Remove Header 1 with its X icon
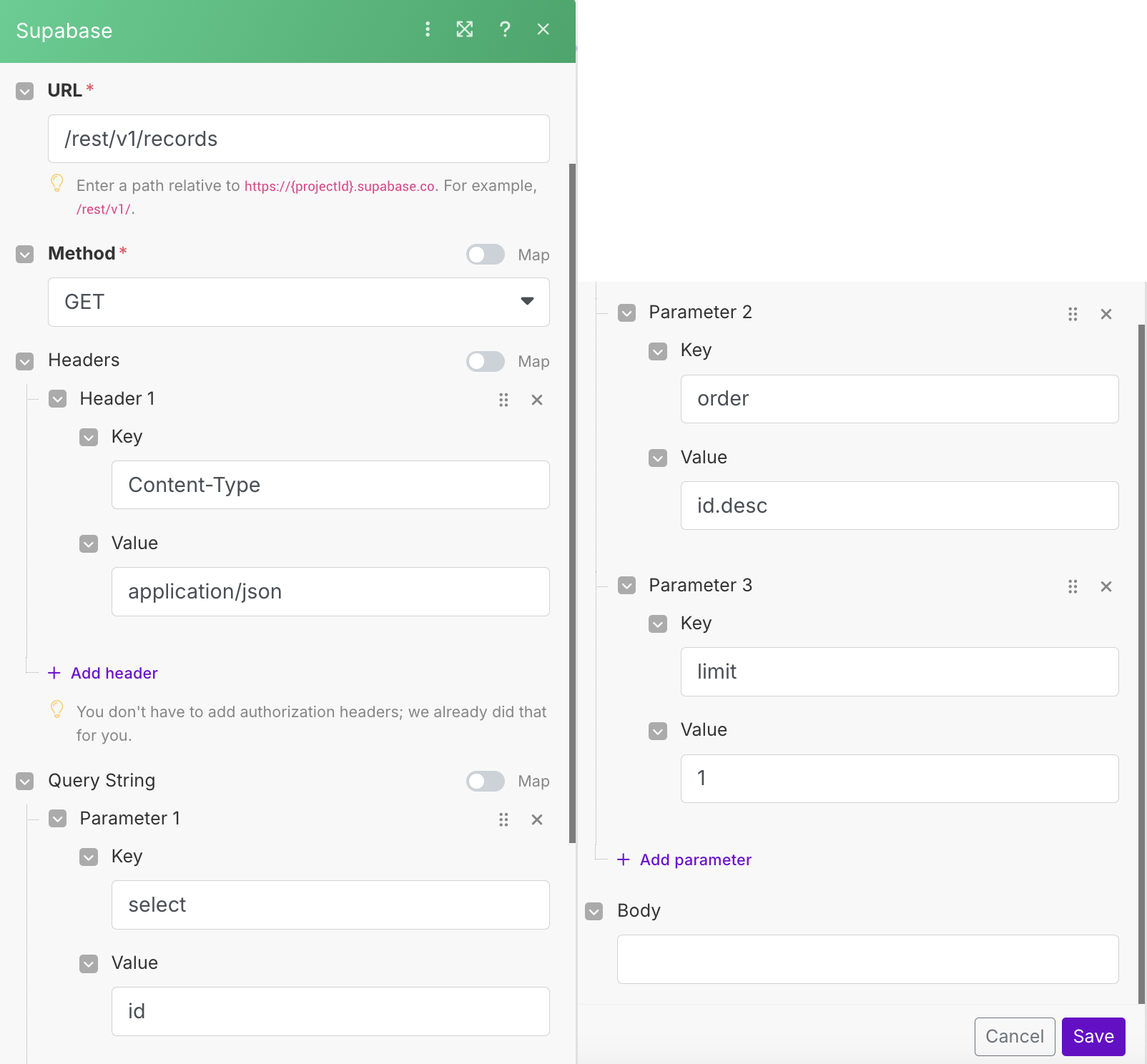Viewport: 1147px width, 1064px height. click(x=537, y=400)
